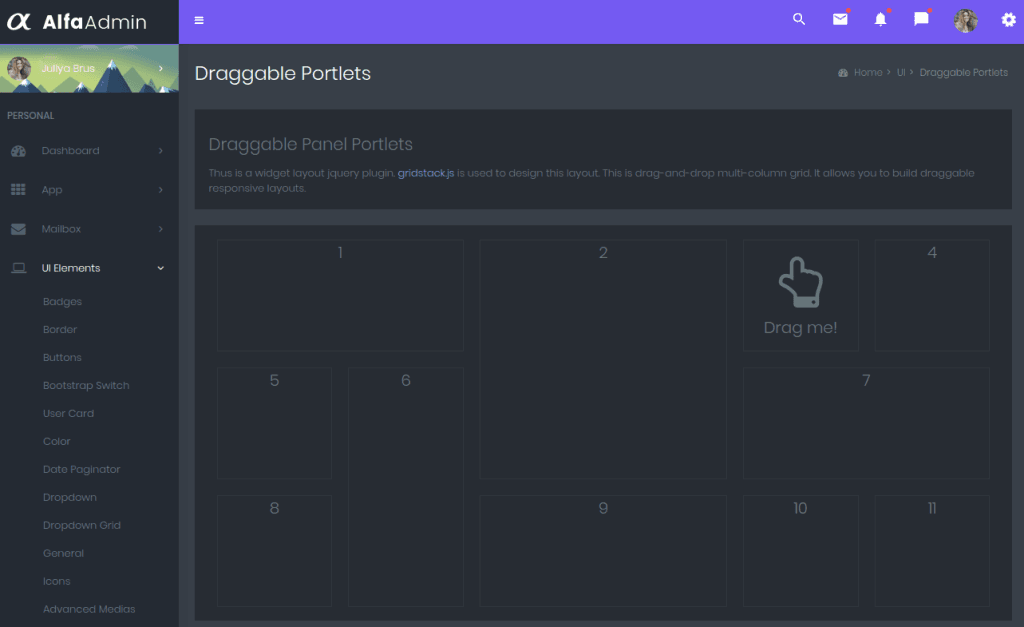Click the UI Elements laptop icon
Viewport: 1024px width, 627px height.
(x=18, y=268)
